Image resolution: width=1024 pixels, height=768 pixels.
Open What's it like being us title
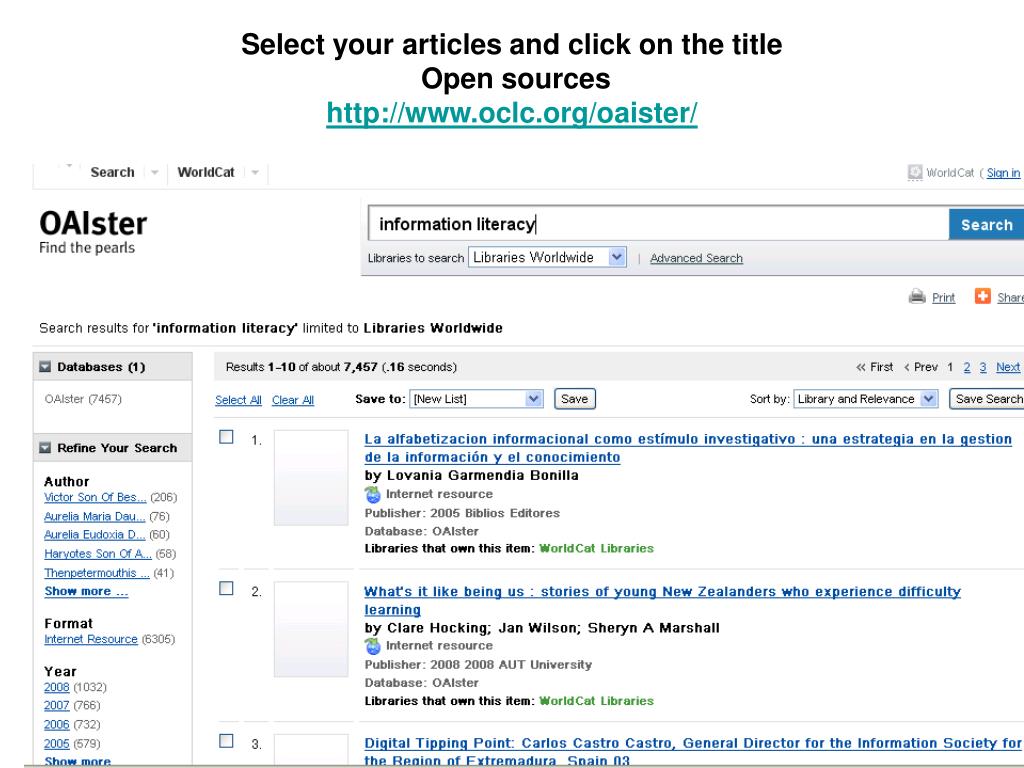pos(662,600)
